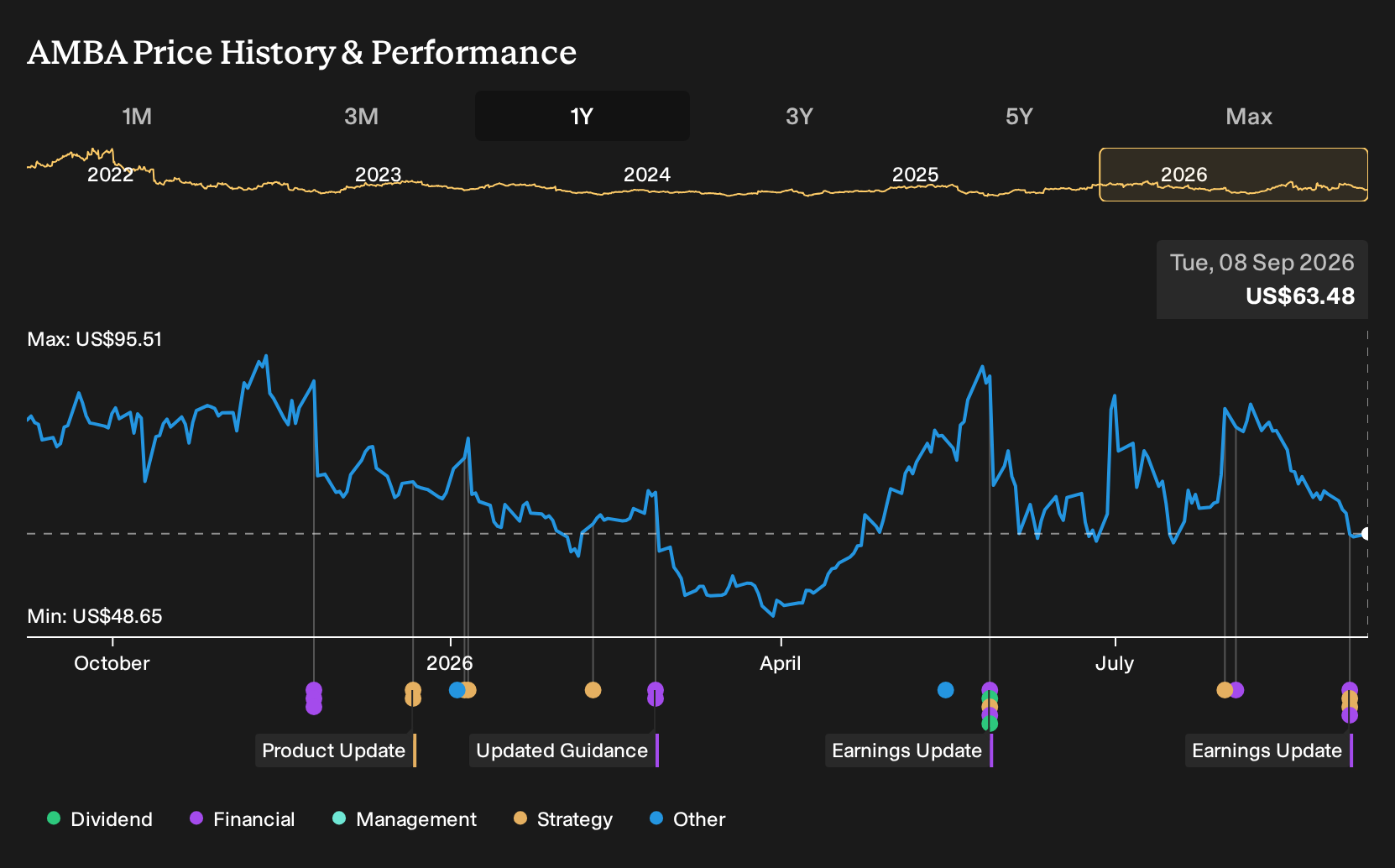Click the Min: US$48.65 label
This screenshot has height=868, width=1395.
point(95,616)
